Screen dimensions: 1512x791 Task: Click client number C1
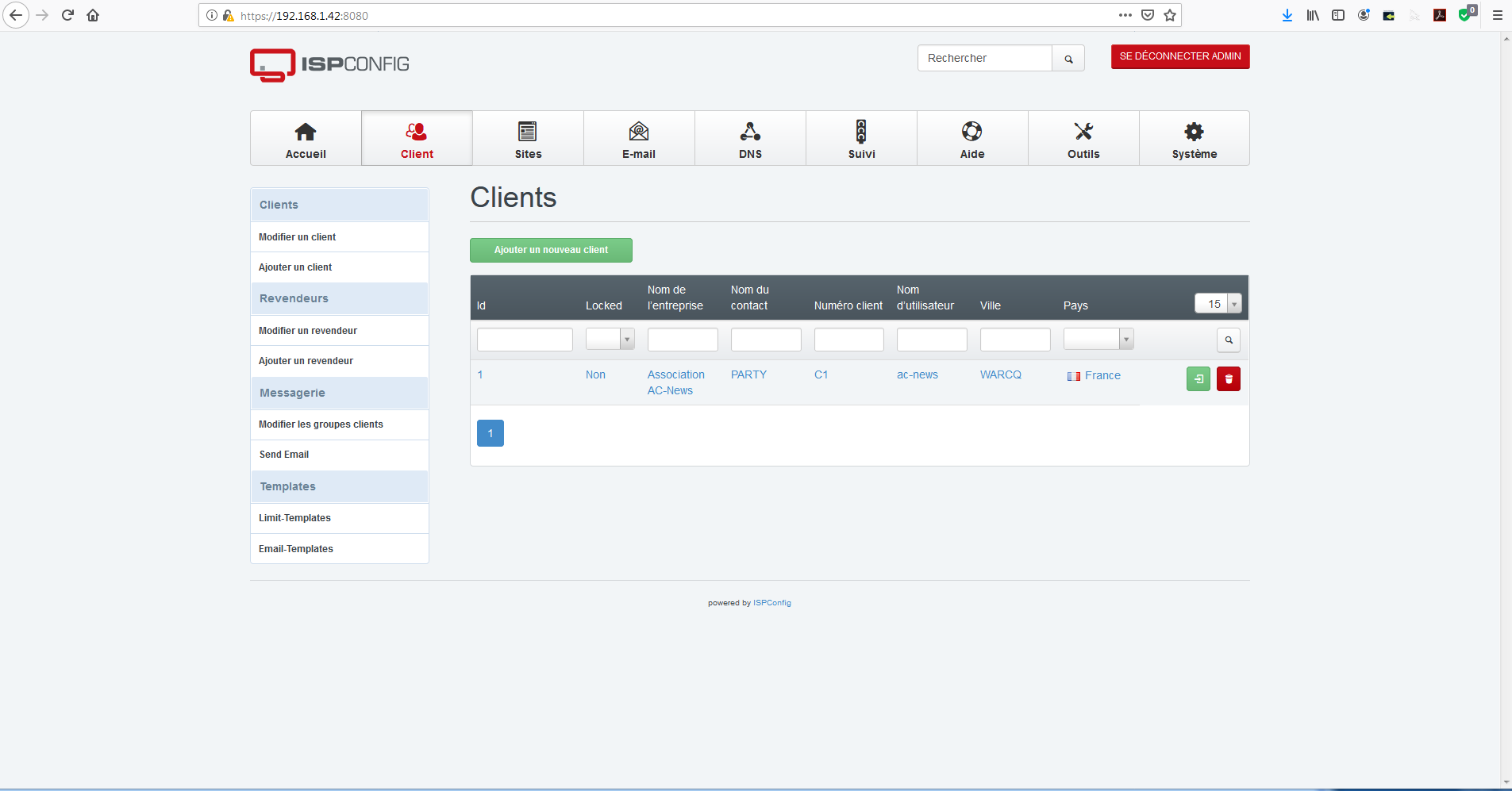pos(821,374)
